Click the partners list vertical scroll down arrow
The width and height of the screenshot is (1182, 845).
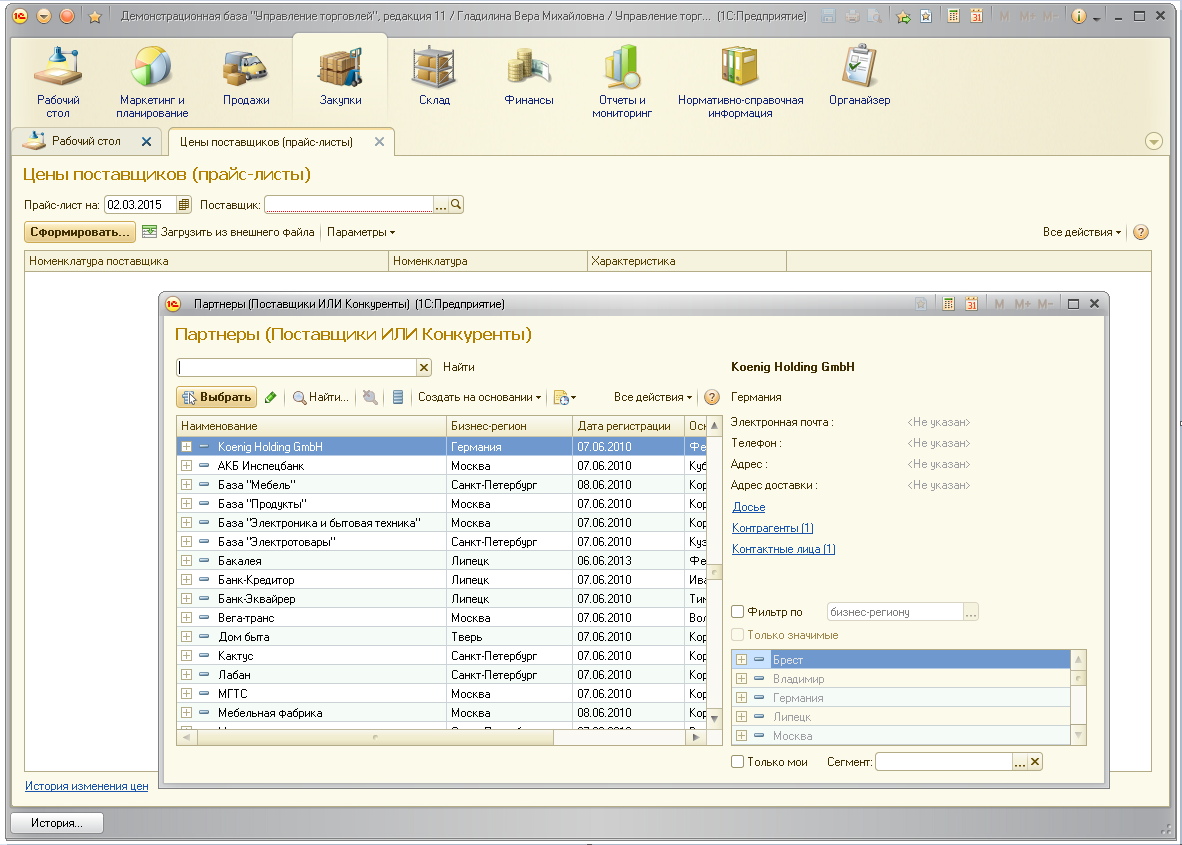[715, 719]
